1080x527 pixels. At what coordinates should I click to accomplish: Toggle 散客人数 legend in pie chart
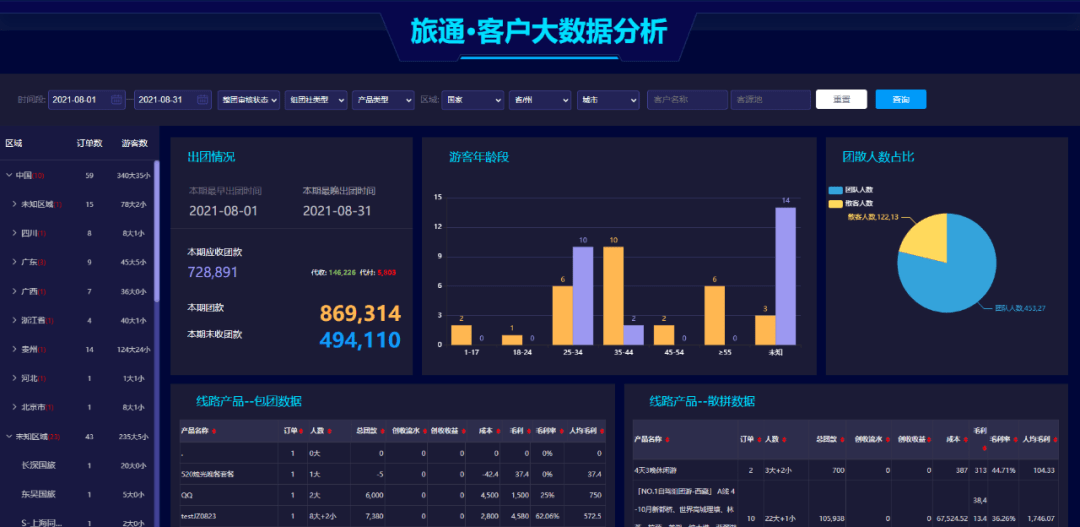(x=850, y=203)
